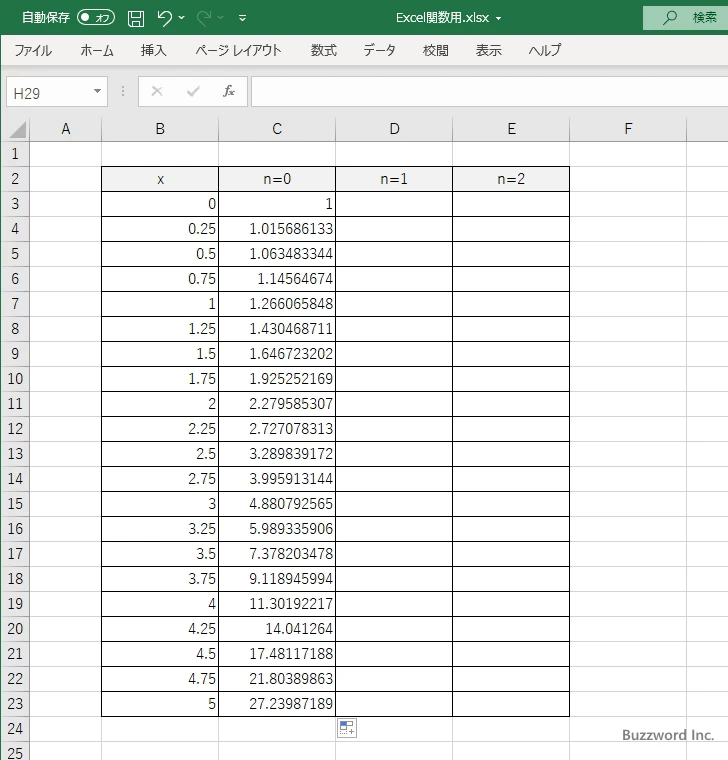The image size is (728, 760).
Task: Select cell containing 1.14564674
Action: coord(277,279)
